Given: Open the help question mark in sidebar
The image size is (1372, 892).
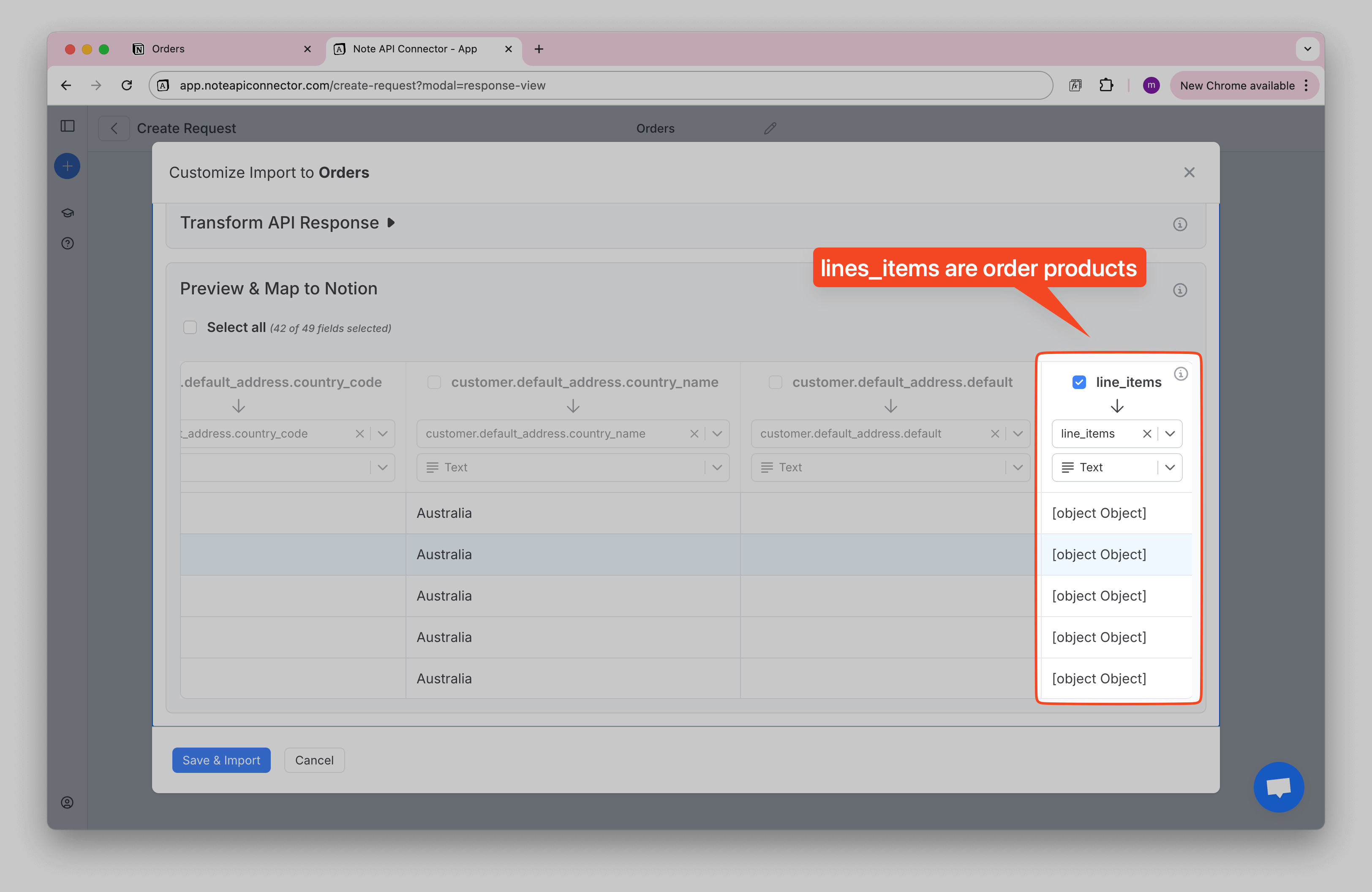Looking at the screenshot, I should coord(68,243).
